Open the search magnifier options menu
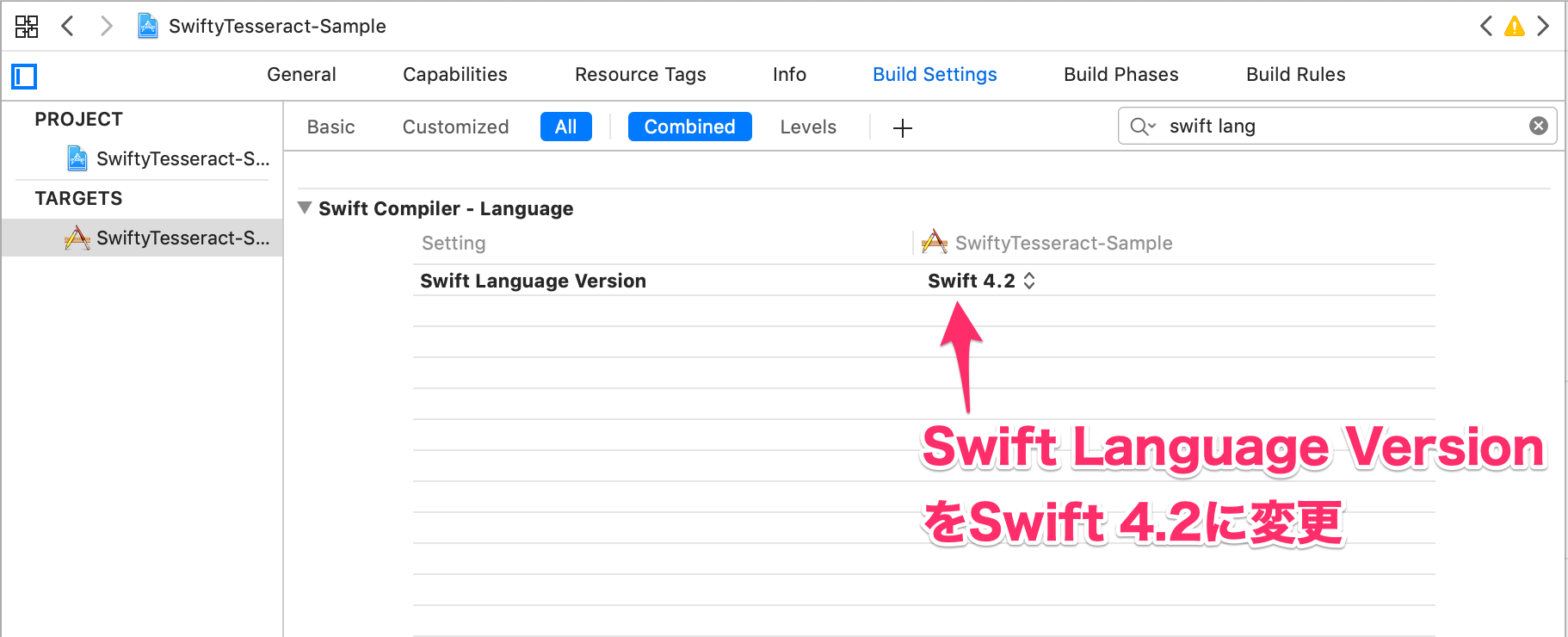Image resolution: width=1568 pixels, height=637 pixels. pyautogui.click(x=1142, y=127)
